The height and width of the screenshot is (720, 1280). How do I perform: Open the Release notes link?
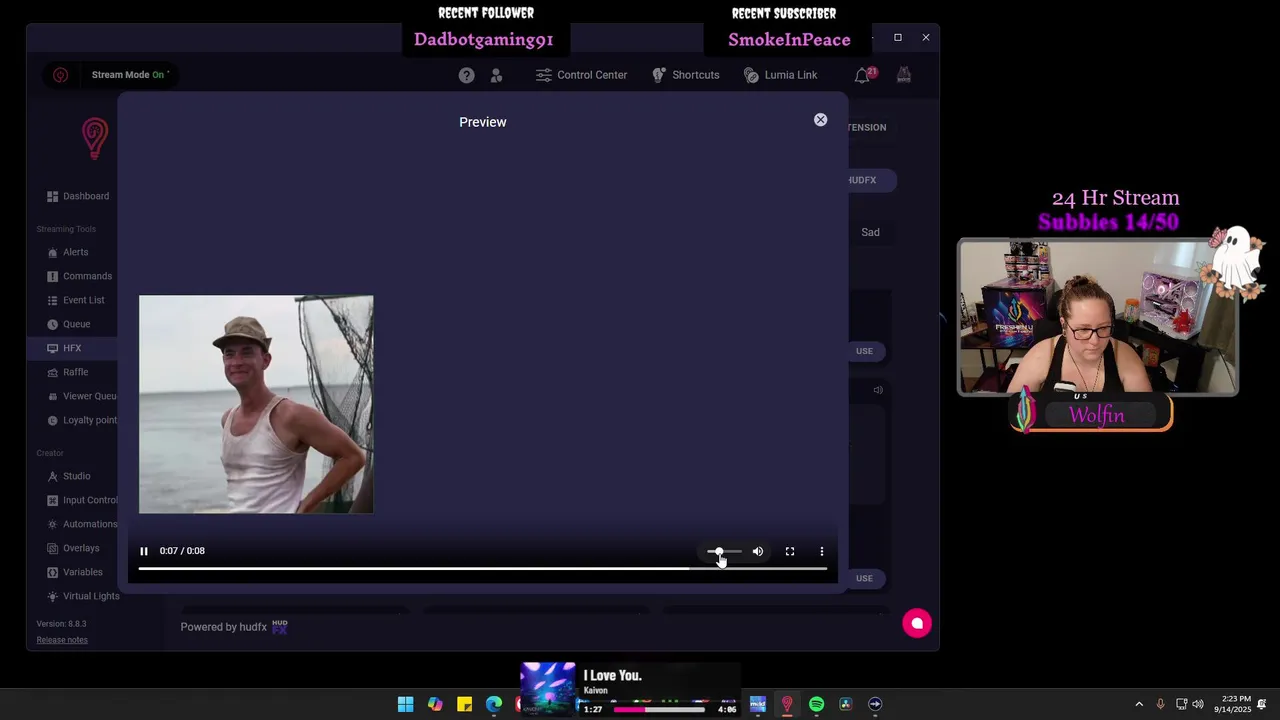62,640
